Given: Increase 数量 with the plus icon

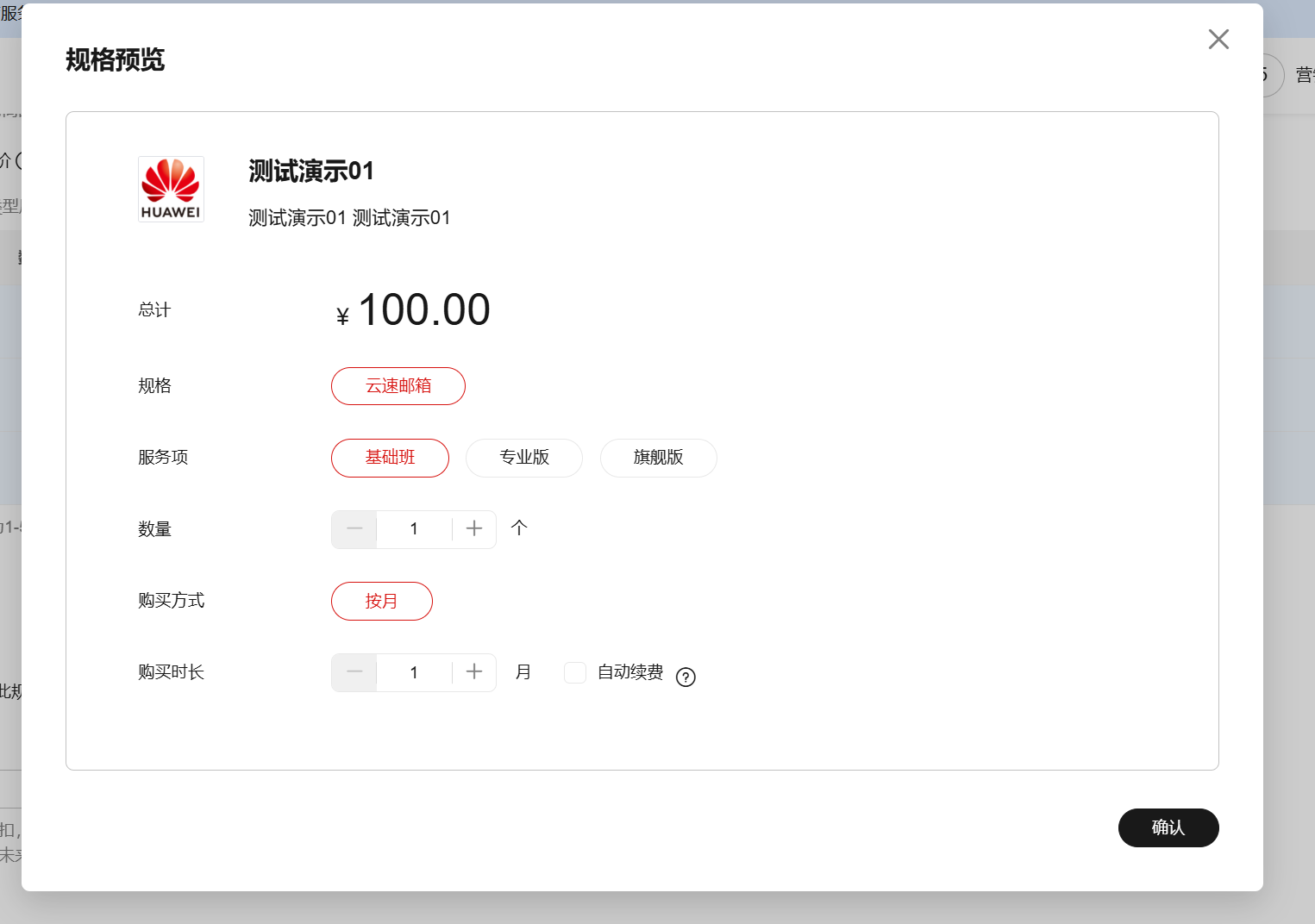Looking at the screenshot, I should (474, 529).
